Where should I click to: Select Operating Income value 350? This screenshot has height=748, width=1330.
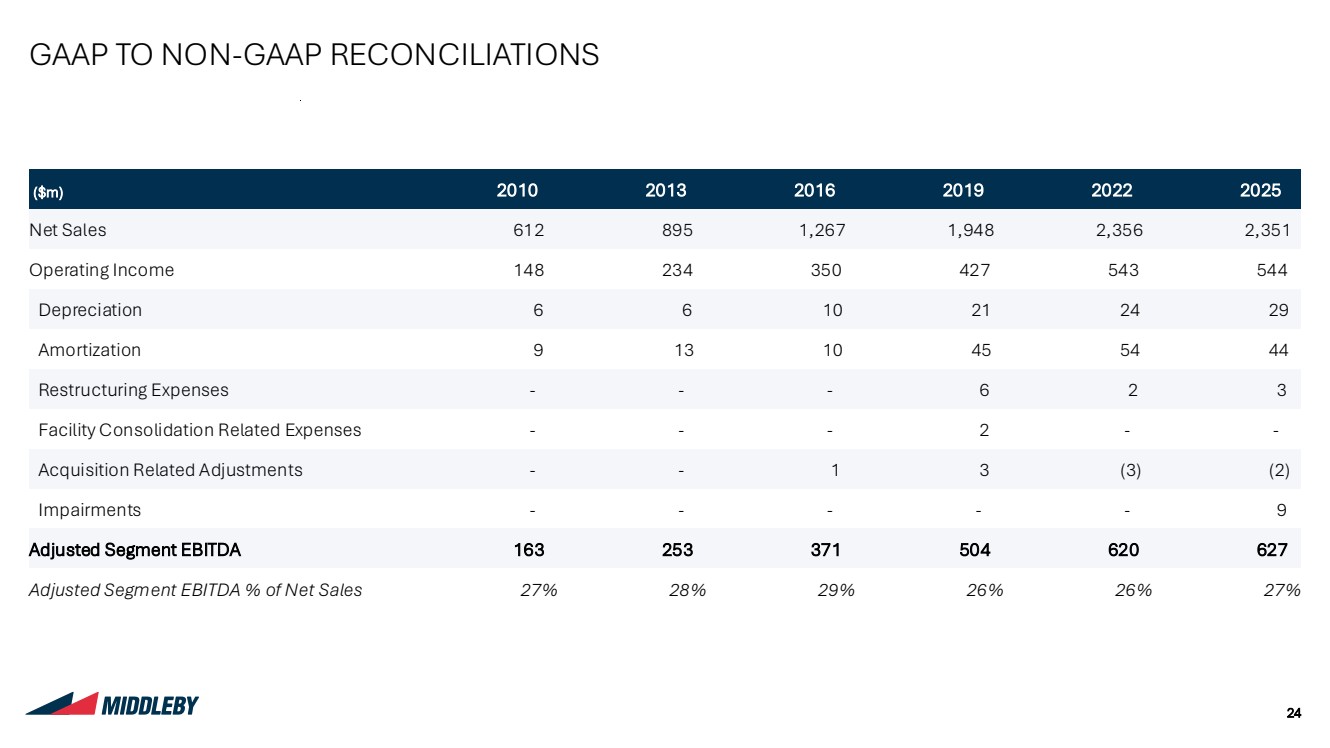tap(826, 270)
